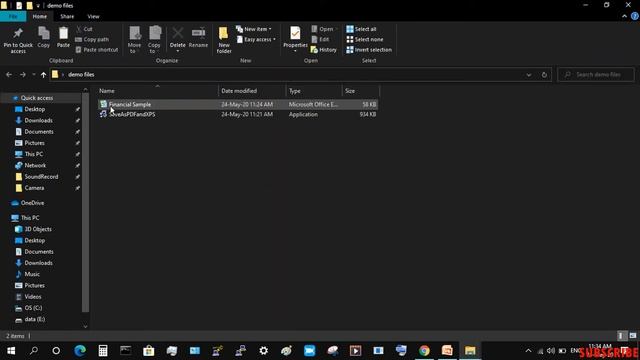The image size is (640, 360).
Task: Open file Properties
Action: [x=295, y=40]
